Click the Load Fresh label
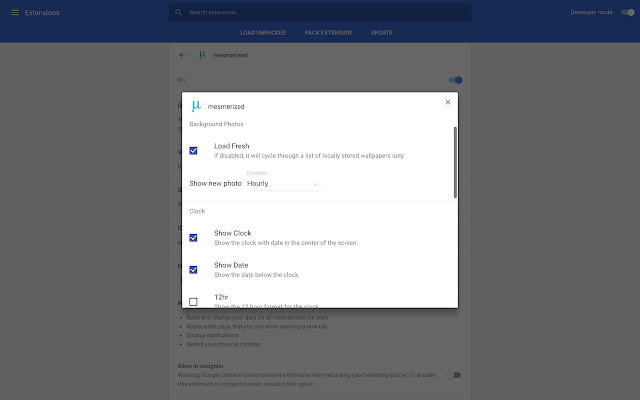 point(231,146)
